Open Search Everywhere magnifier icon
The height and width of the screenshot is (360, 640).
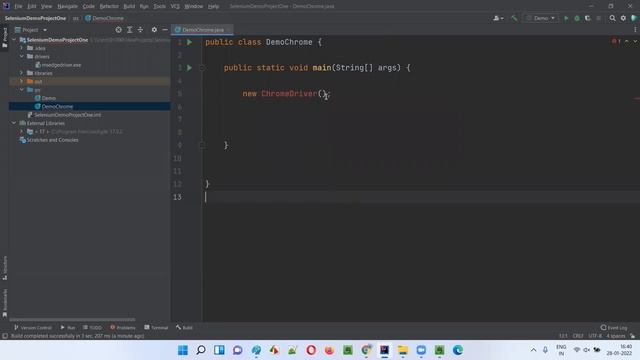pyautogui.click(x=612, y=18)
